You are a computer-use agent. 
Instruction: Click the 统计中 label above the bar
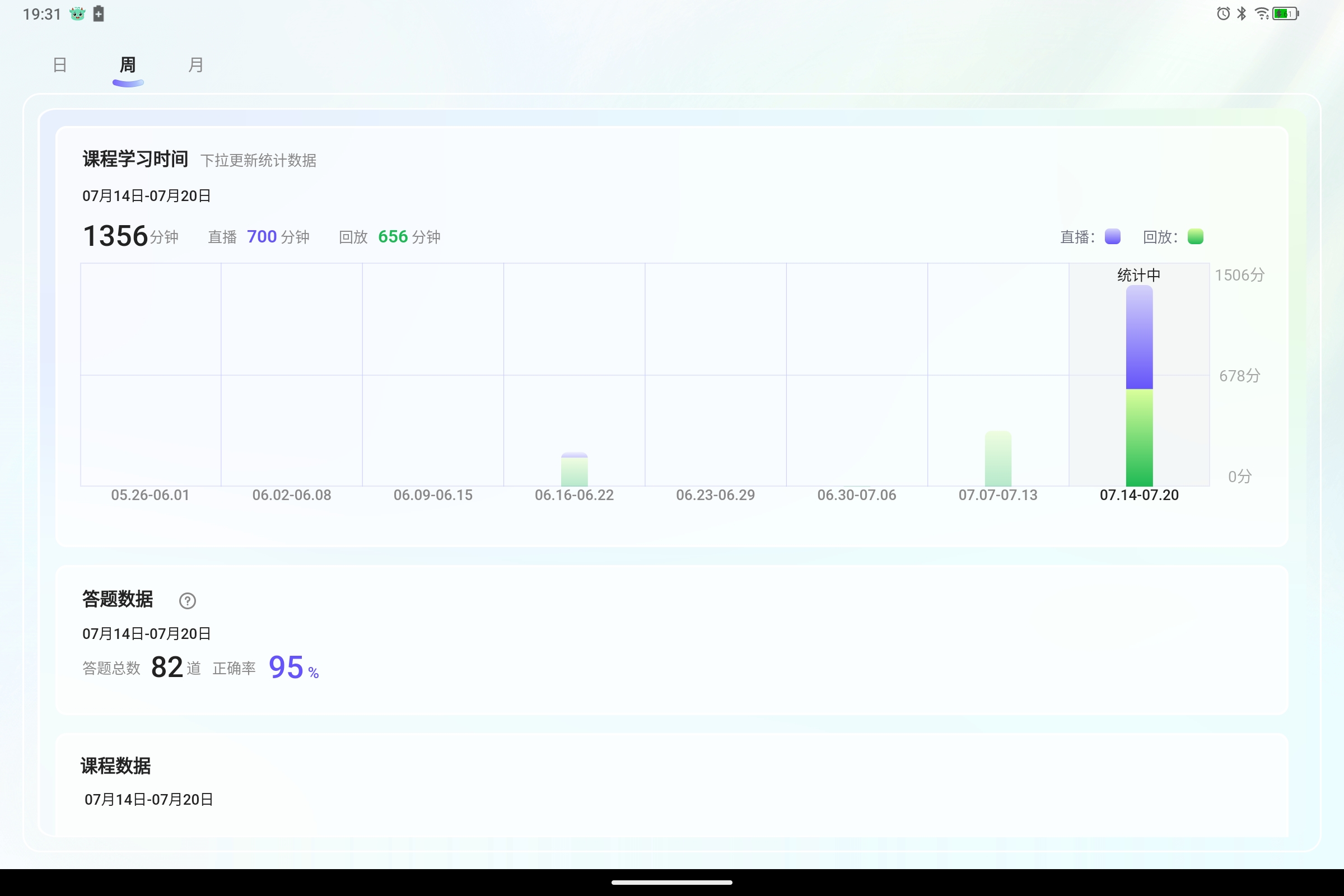1139,275
